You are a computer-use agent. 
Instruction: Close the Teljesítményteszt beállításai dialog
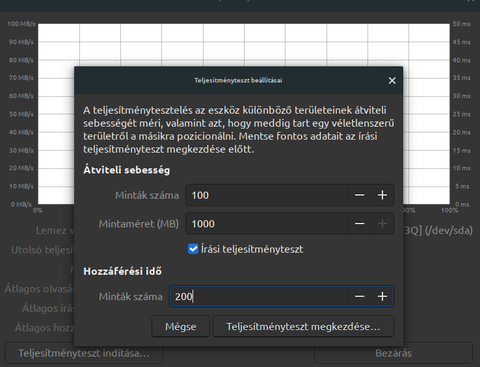tap(392, 80)
